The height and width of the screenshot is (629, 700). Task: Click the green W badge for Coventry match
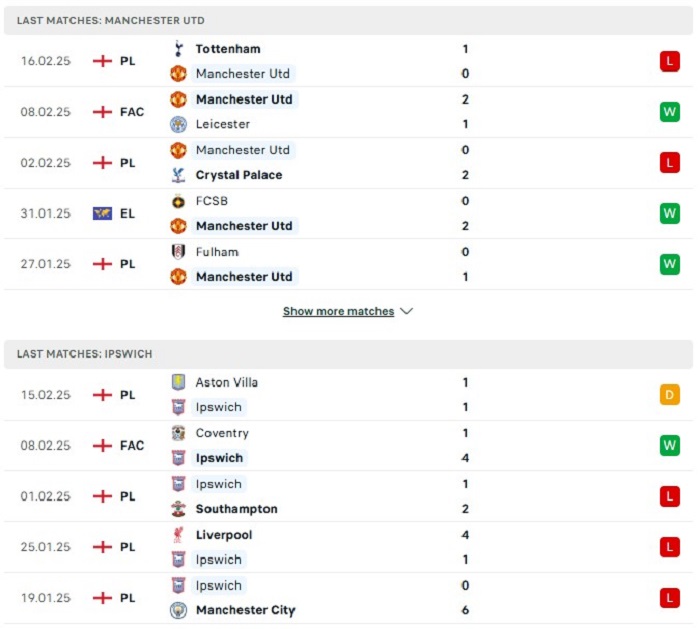[x=670, y=446]
